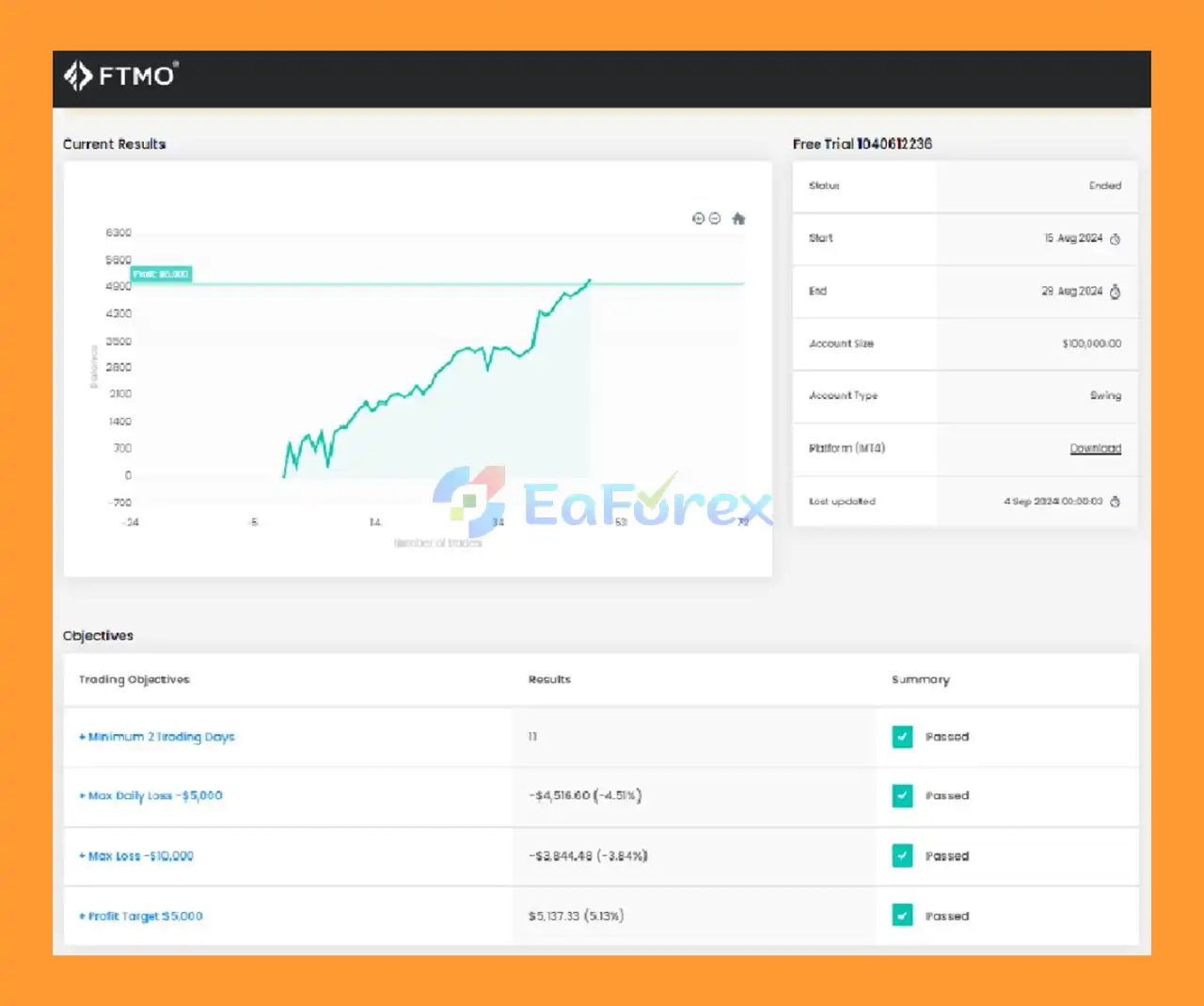1204x1006 pixels.
Task: Click the Passed checkmark for Minimum 2 Trading Days
Action: [902, 737]
